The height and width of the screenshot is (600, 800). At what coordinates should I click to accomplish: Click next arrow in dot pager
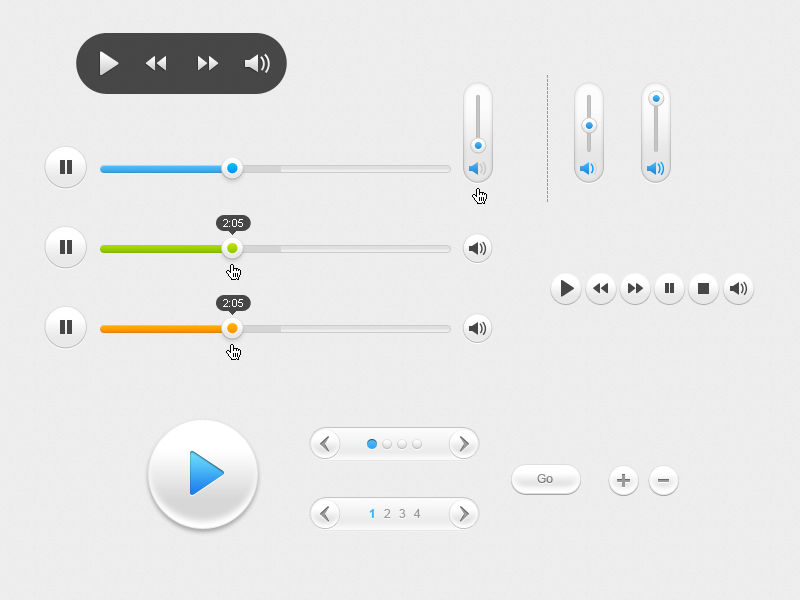point(463,444)
